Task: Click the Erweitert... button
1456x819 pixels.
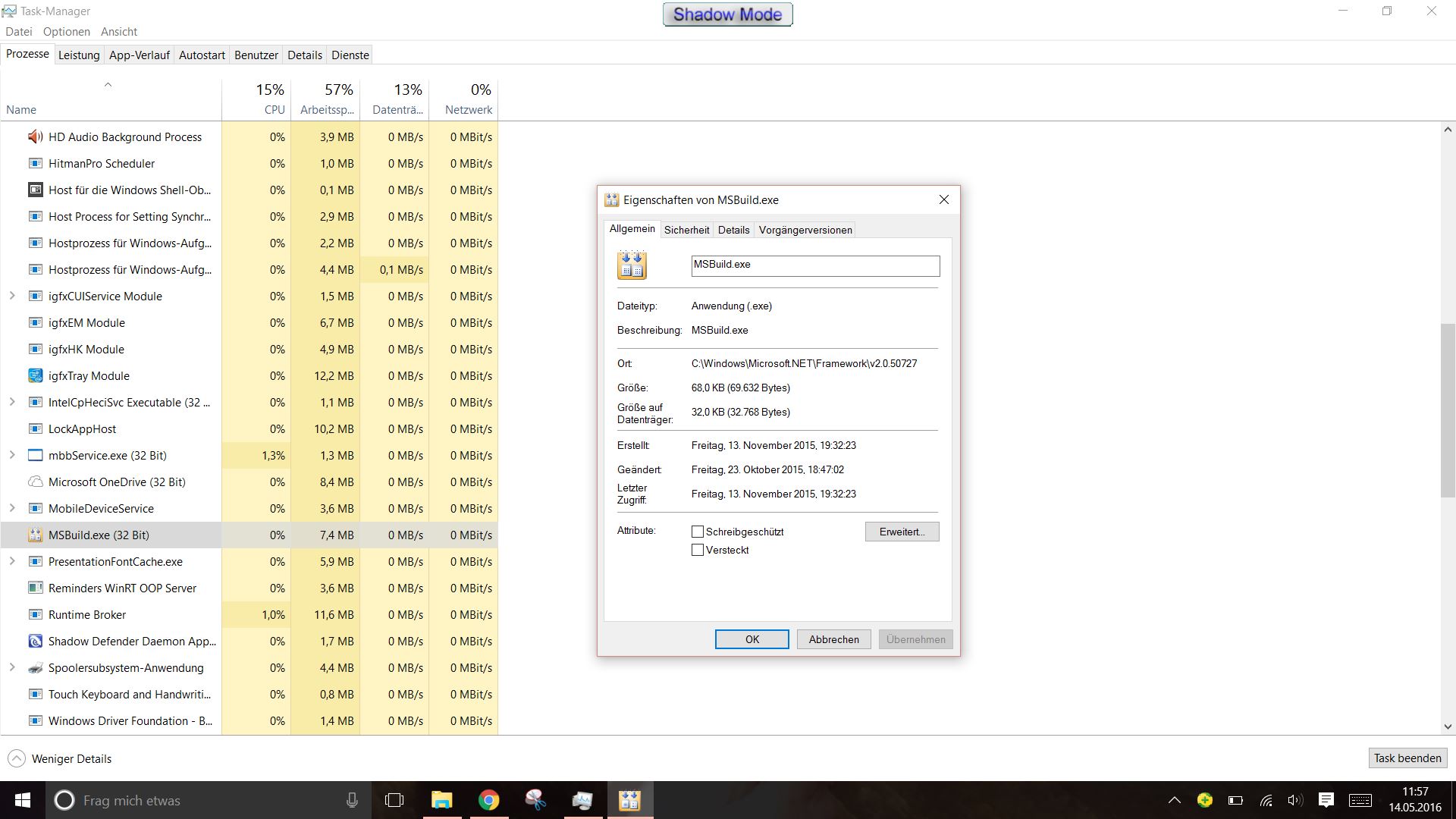Action: tap(902, 532)
